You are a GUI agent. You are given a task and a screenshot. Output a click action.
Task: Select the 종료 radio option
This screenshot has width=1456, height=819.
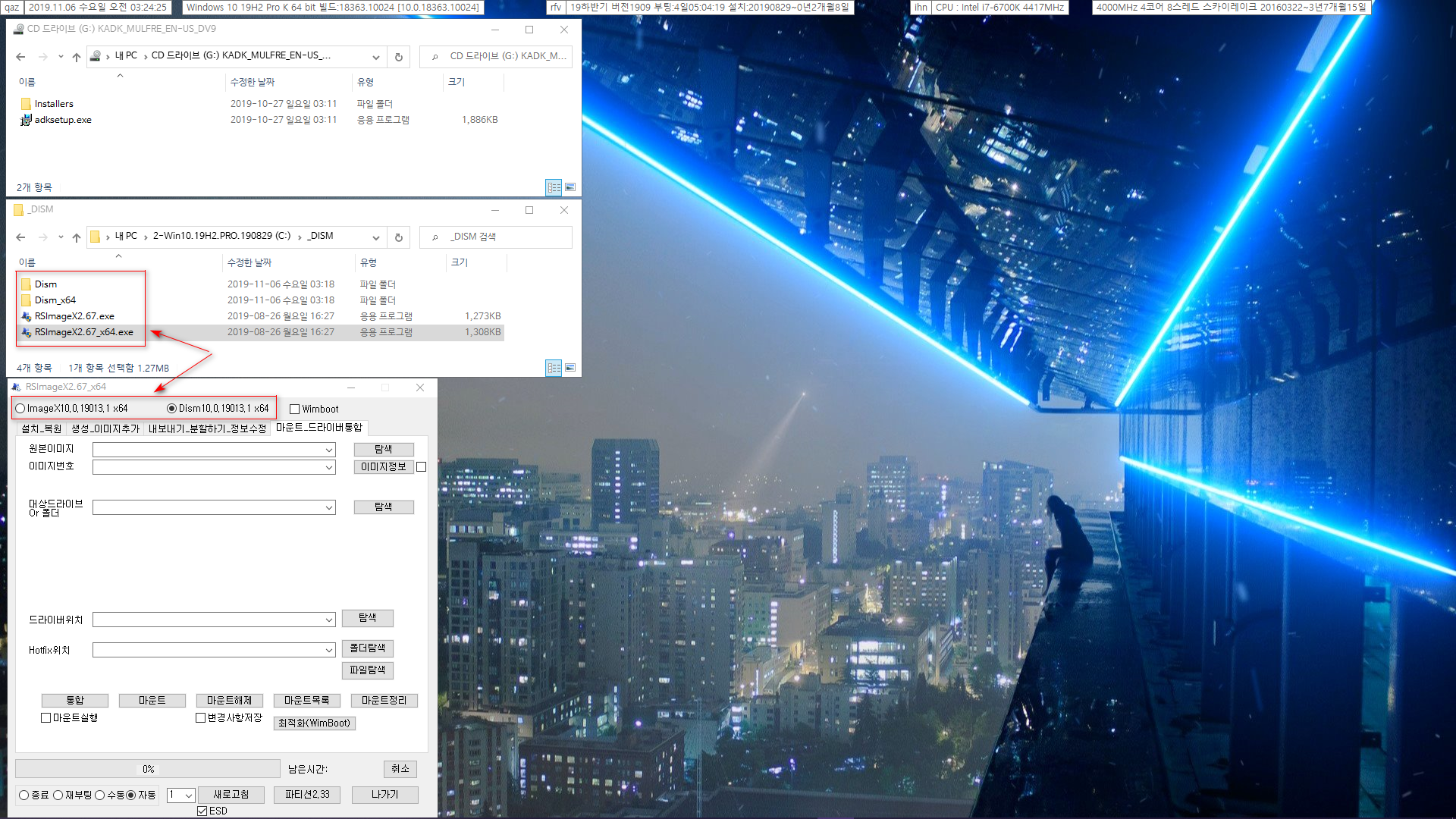(24, 795)
